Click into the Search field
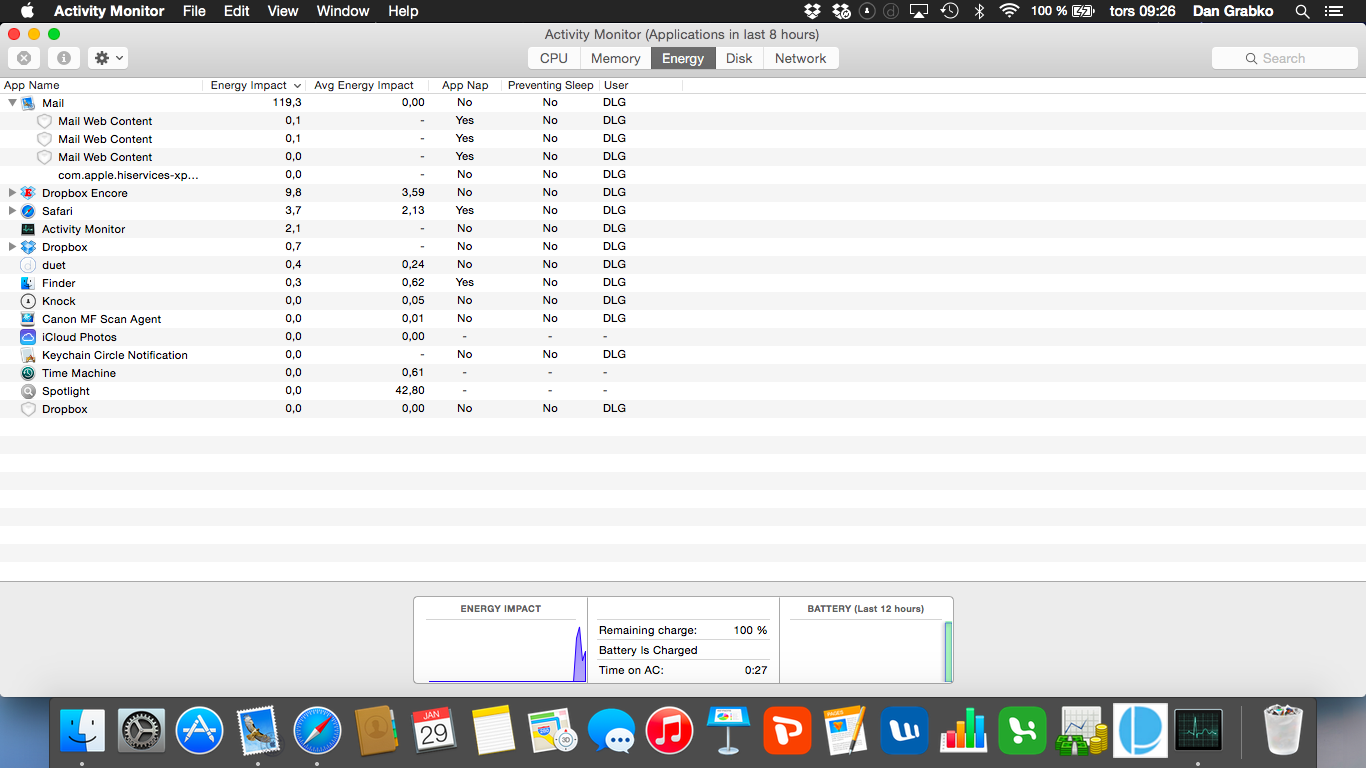The image size is (1366, 768). [1285, 58]
